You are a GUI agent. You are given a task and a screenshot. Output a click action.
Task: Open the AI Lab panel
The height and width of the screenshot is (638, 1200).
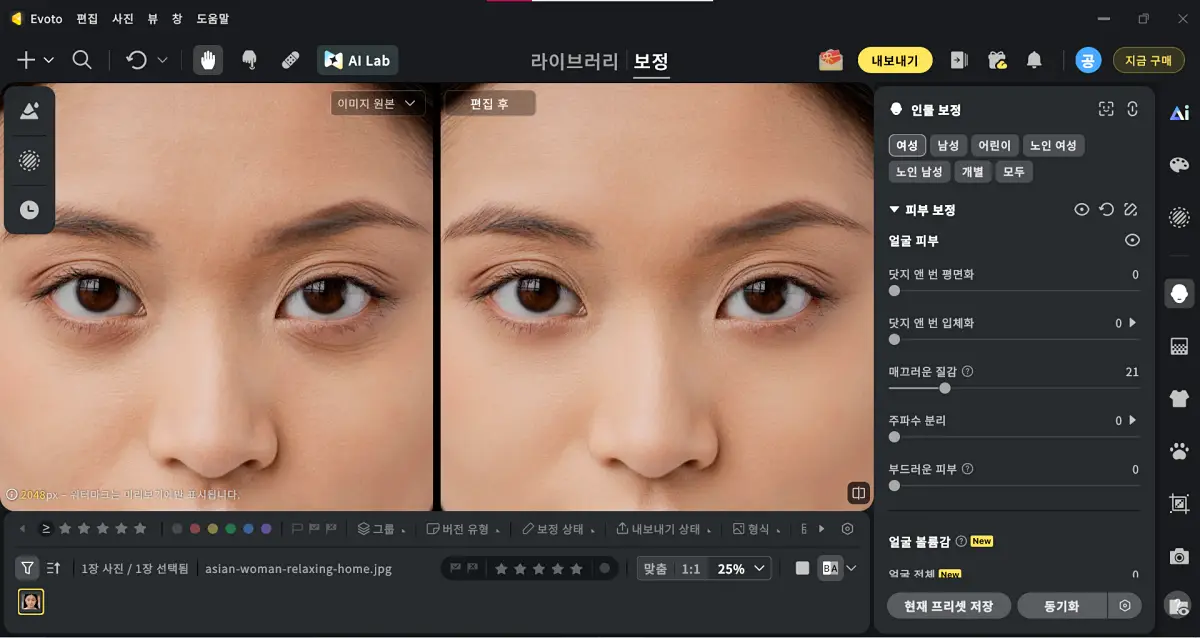(358, 60)
